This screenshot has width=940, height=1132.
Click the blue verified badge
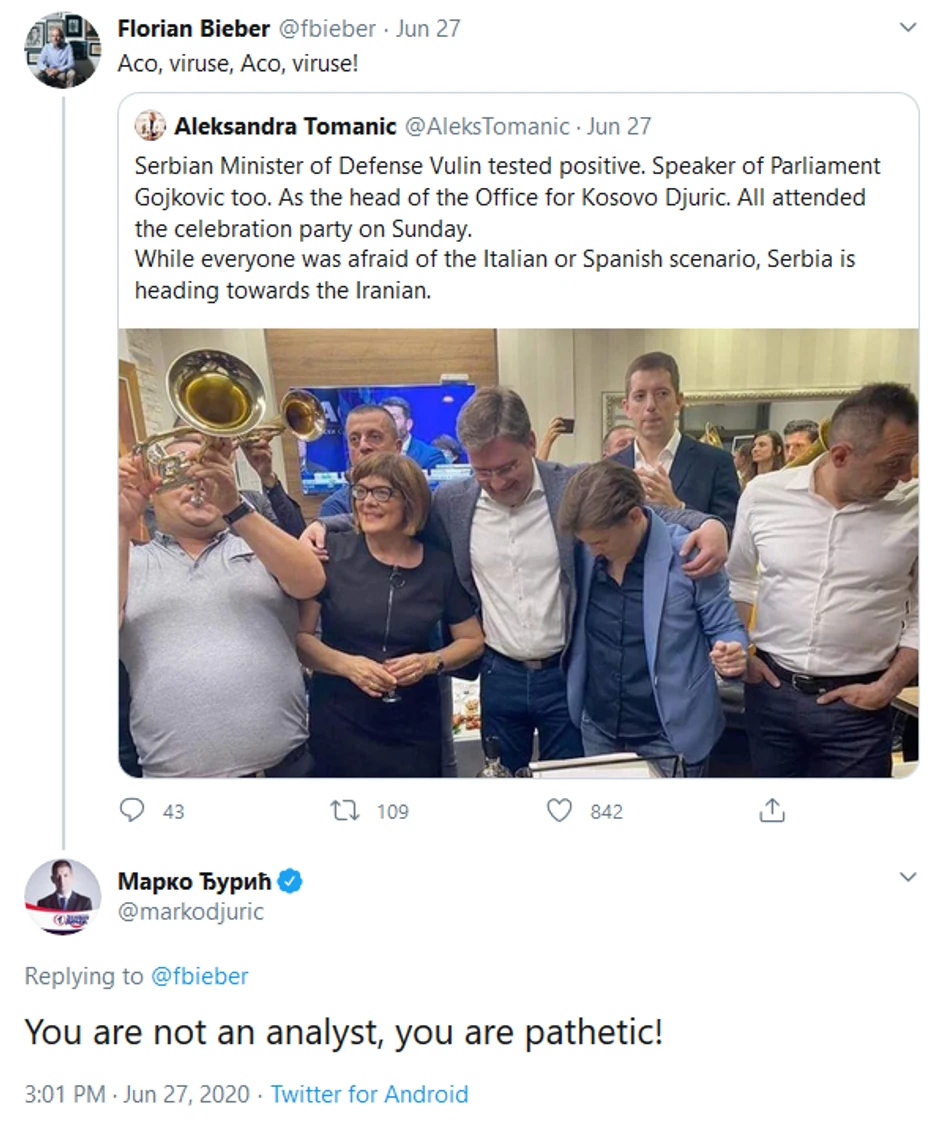coord(290,881)
